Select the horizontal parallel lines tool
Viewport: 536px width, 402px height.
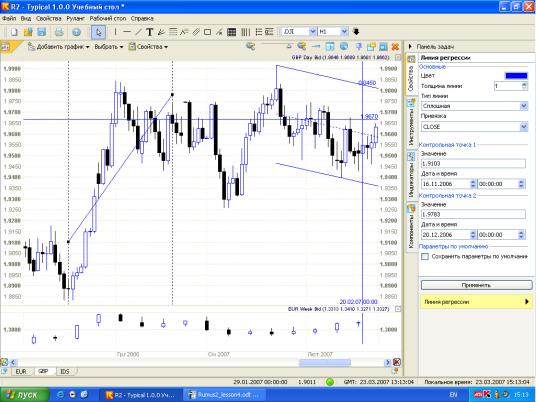[x=173, y=32]
